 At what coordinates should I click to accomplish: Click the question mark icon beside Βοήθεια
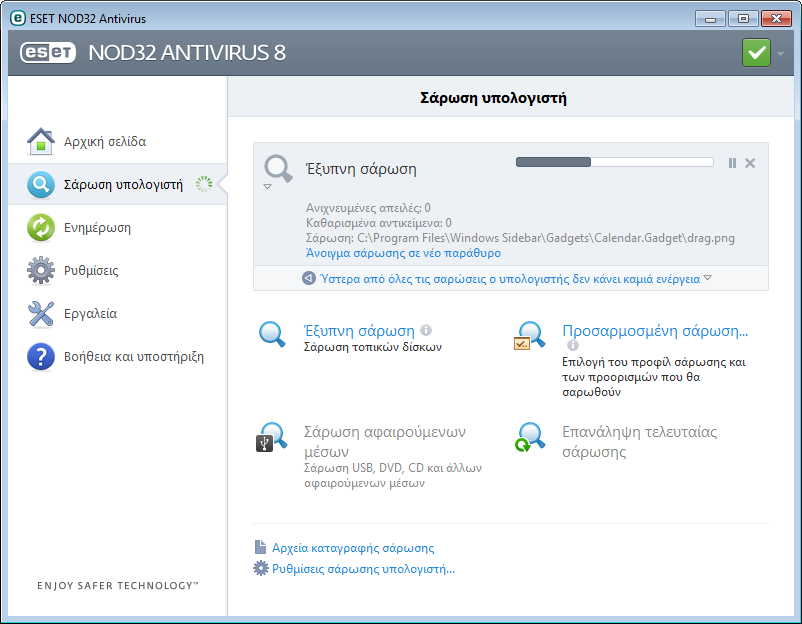40,356
